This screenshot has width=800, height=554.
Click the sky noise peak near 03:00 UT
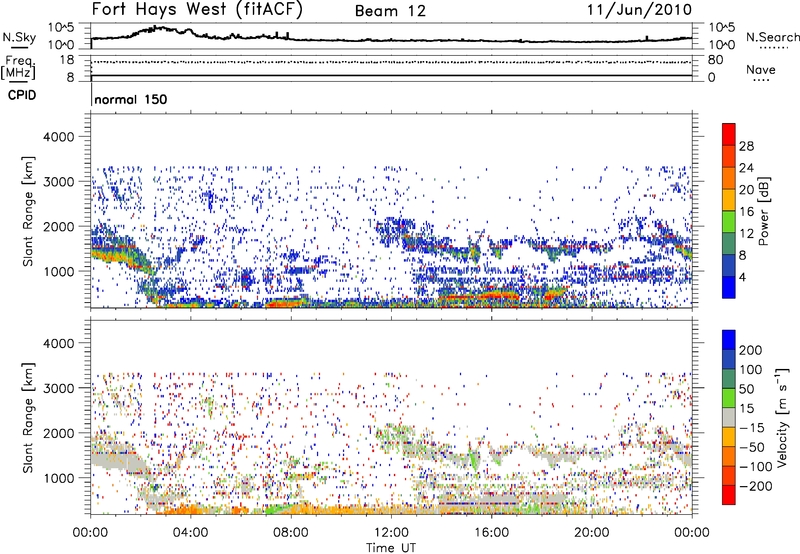pos(161,29)
